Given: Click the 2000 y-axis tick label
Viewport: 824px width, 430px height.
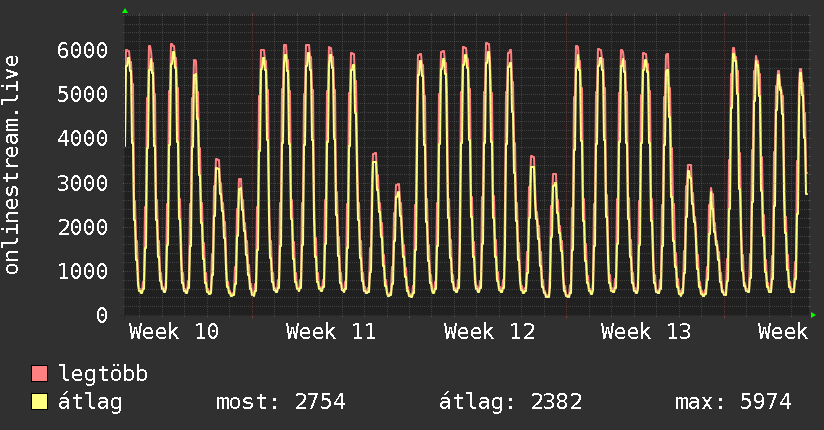Looking at the screenshot, I should point(83,228).
